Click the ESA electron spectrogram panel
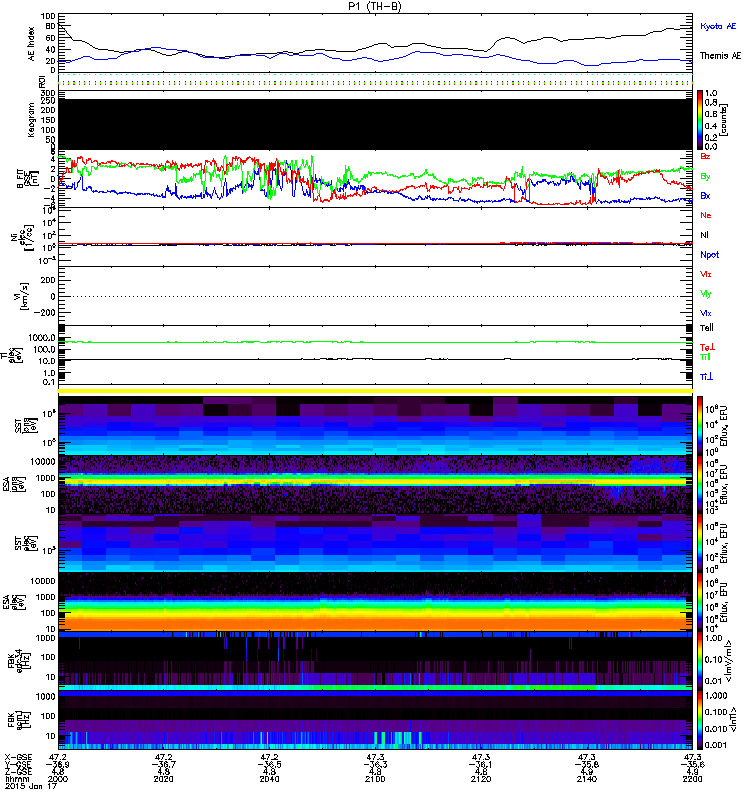750x800 pixels. pos(375,602)
